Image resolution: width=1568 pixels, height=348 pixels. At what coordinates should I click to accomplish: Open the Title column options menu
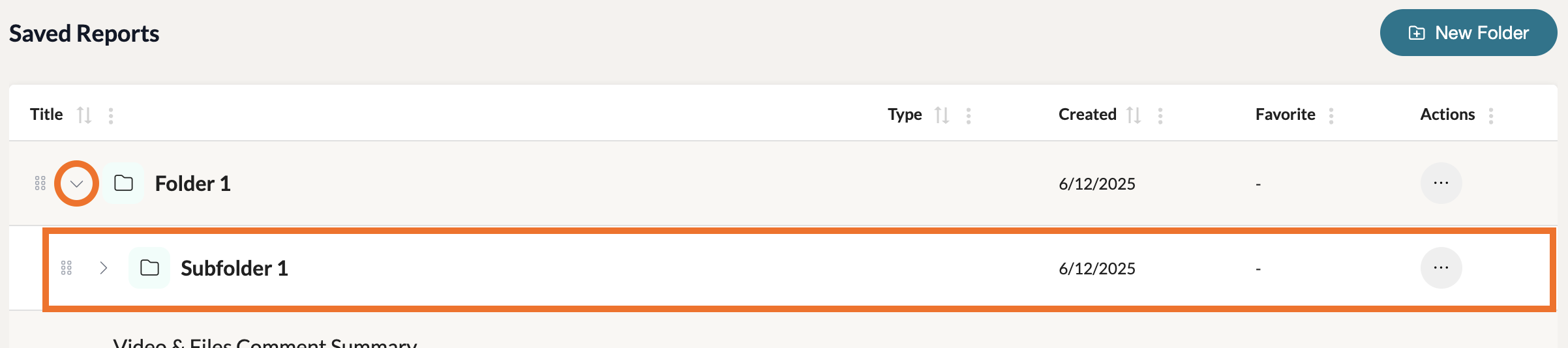111,115
